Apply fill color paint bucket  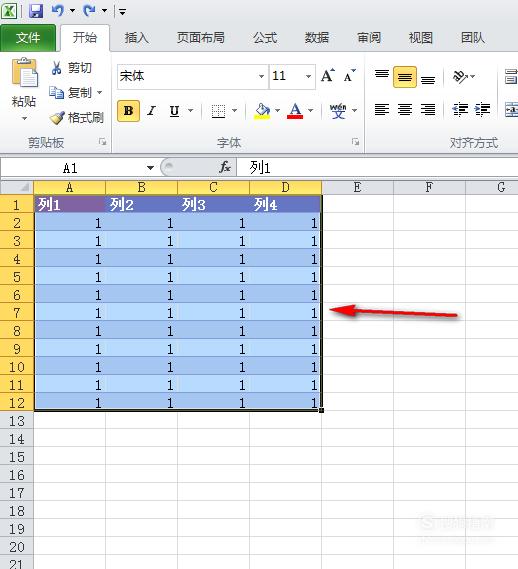pos(262,111)
